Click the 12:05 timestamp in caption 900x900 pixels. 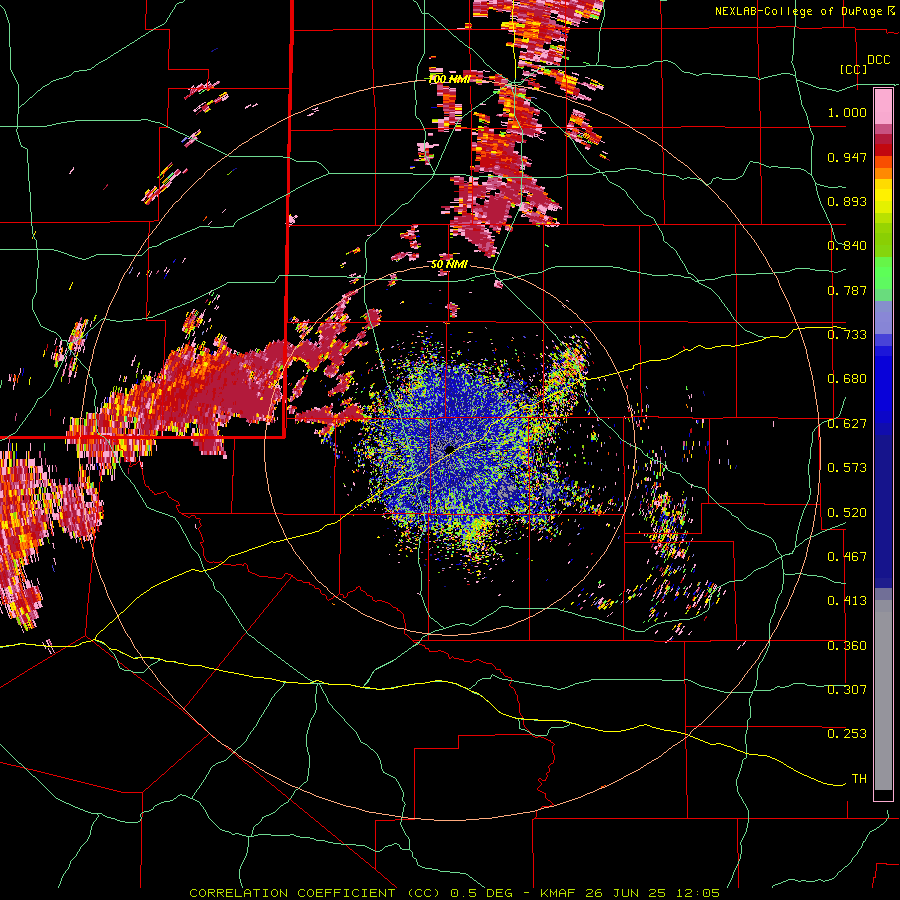[700, 893]
